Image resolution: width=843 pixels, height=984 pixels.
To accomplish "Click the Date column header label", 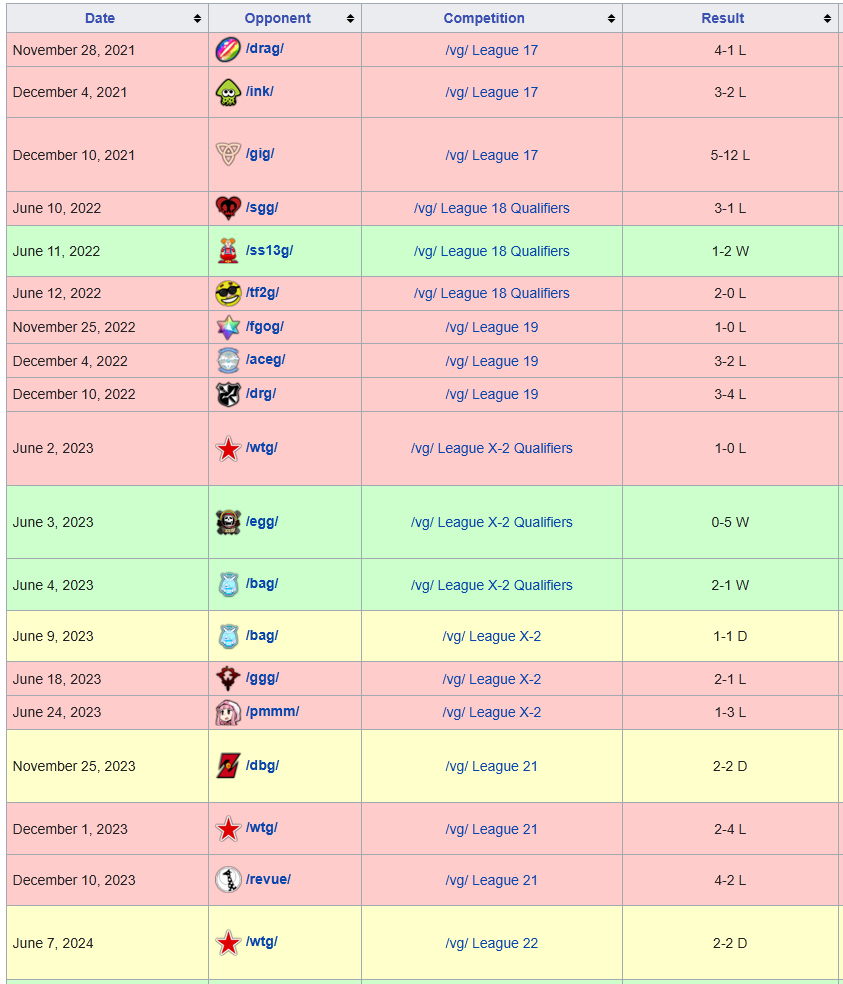I will tap(100, 18).
